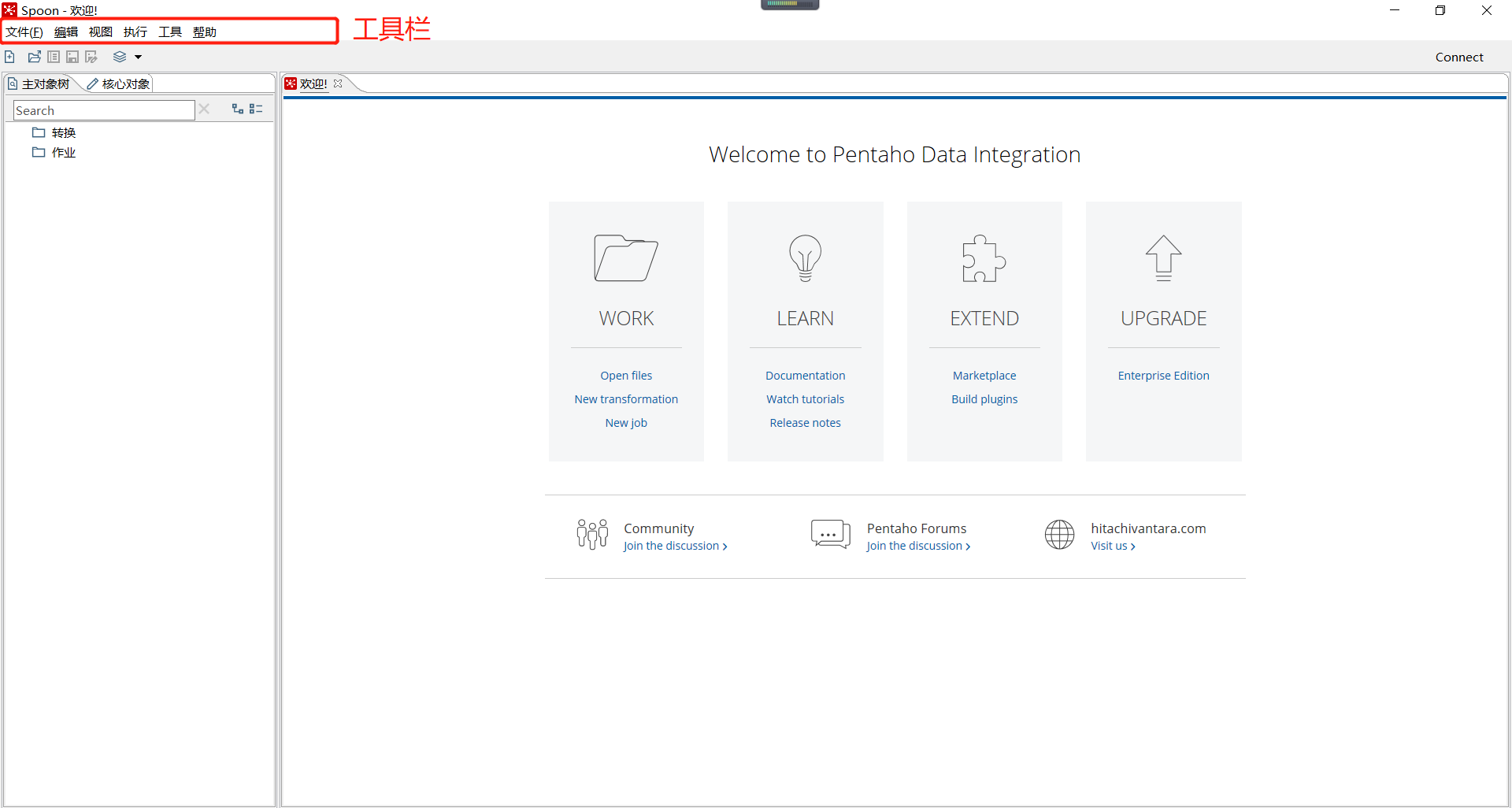Screen dimensions: 1512x808
Task: Click the Pentaho Forums chat bubble icon
Action: 831,534
